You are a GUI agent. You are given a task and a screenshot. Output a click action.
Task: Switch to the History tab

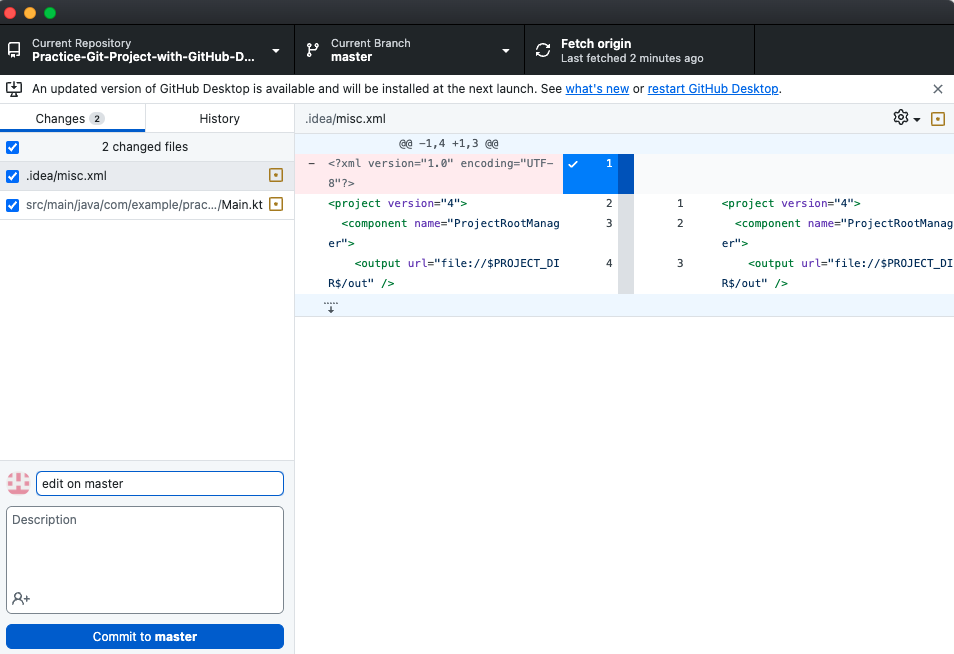click(219, 118)
